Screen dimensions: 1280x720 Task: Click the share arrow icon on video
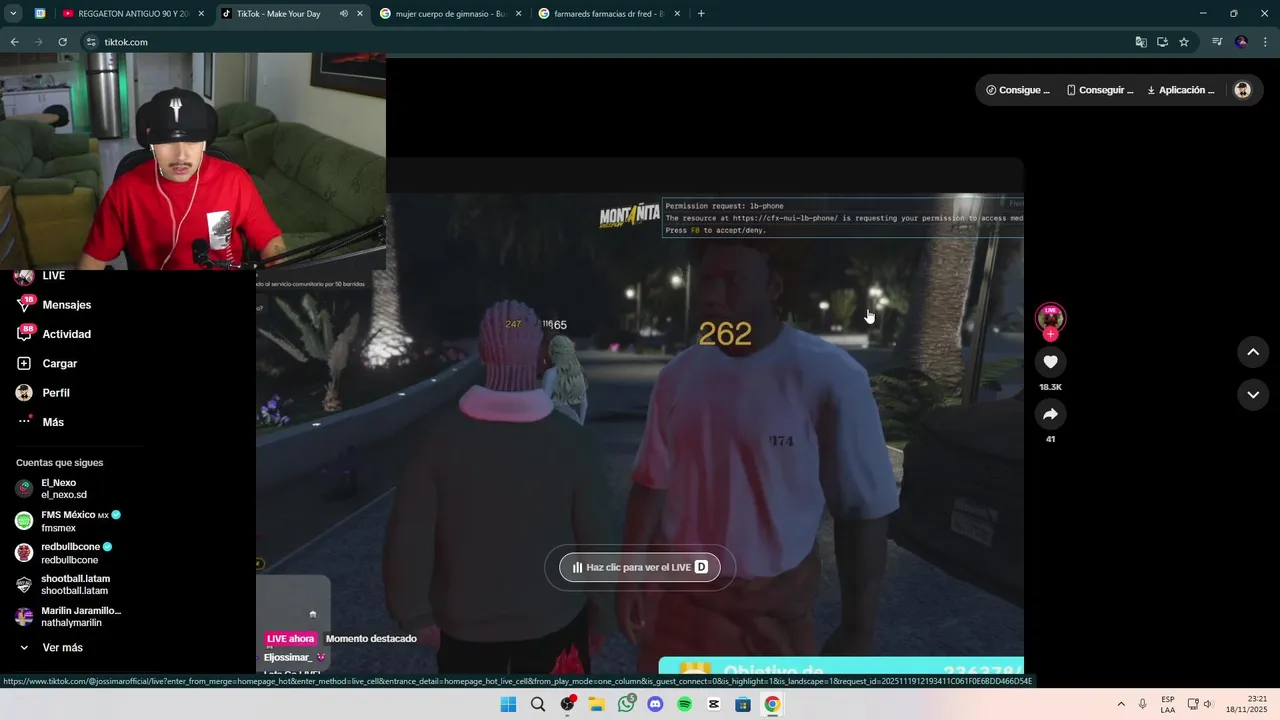click(x=1050, y=414)
